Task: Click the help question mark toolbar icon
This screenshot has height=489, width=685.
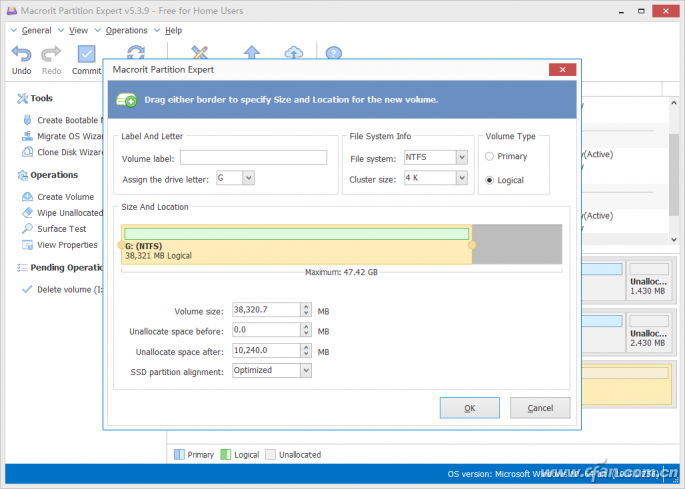Action: pos(333,53)
